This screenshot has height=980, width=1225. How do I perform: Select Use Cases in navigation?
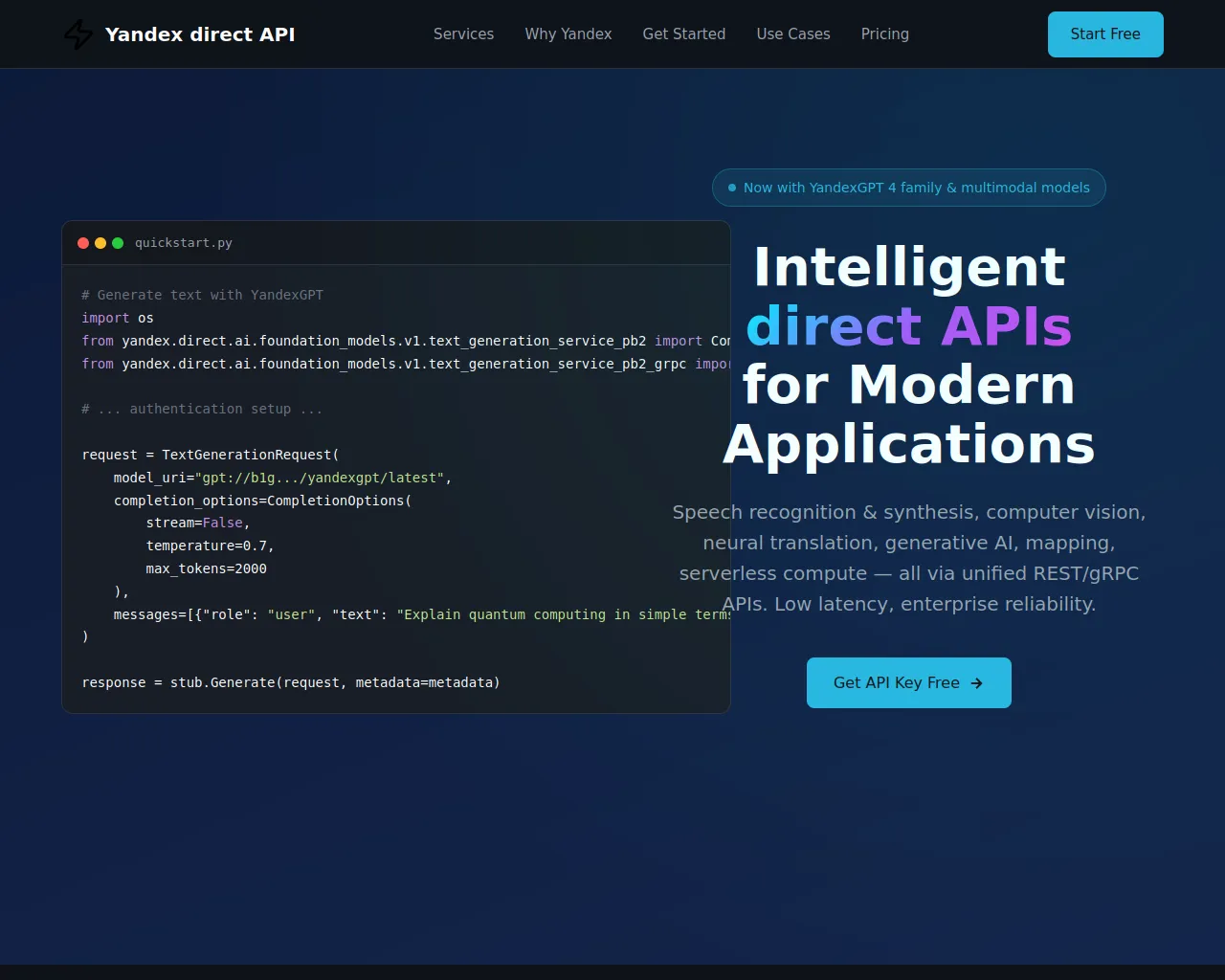pyautogui.click(x=793, y=33)
